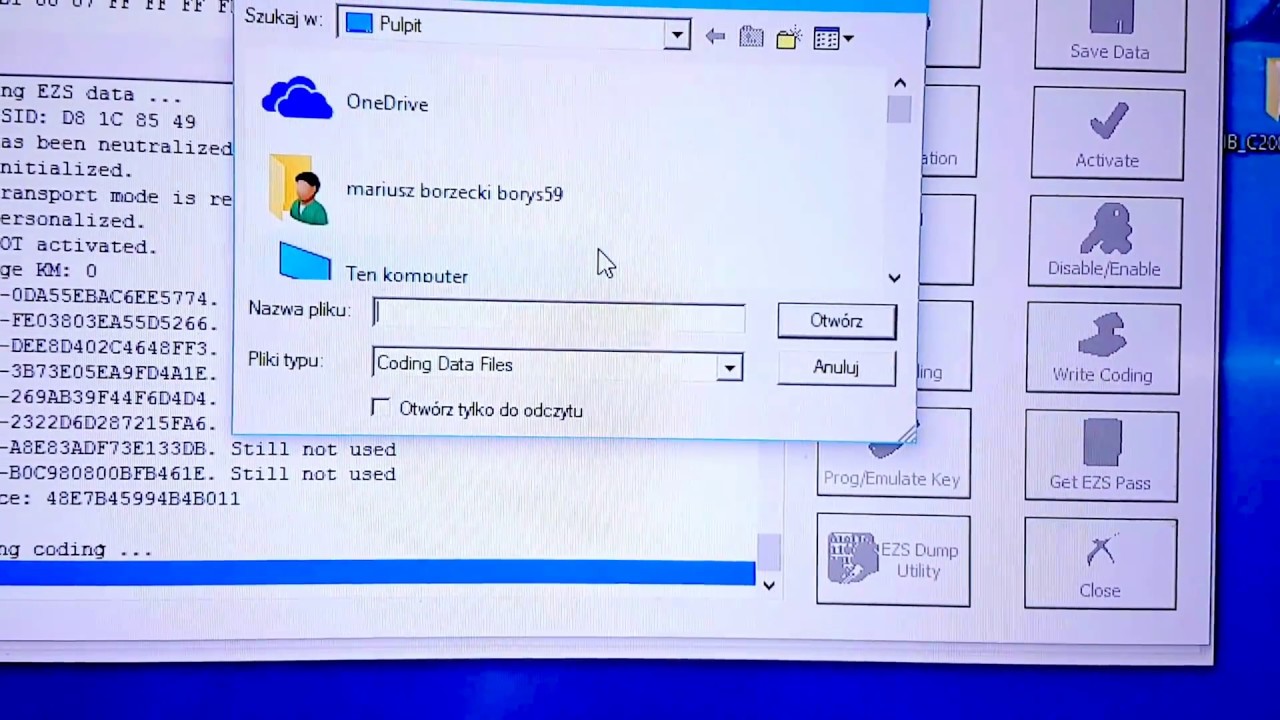1280x720 pixels.
Task: Toggle the Otwórz tylko do odczytu checkbox
Action: pyautogui.click(x=380, y=407)
